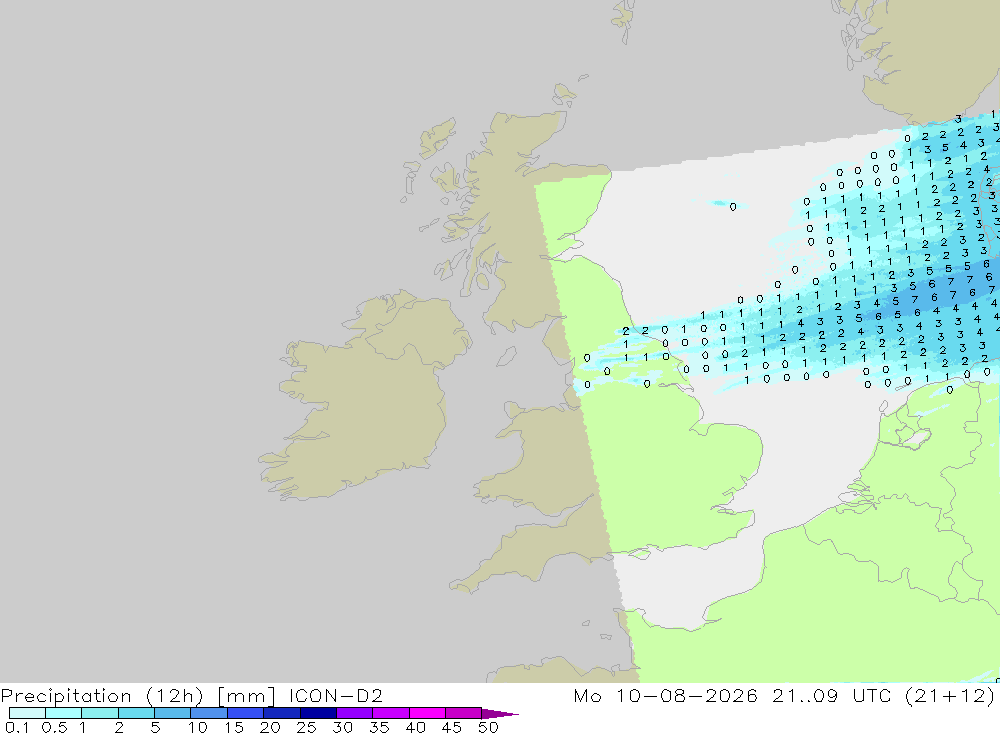
Task: Select the 10–15 mm legend color swatch
Action: [x=209, y=713]
